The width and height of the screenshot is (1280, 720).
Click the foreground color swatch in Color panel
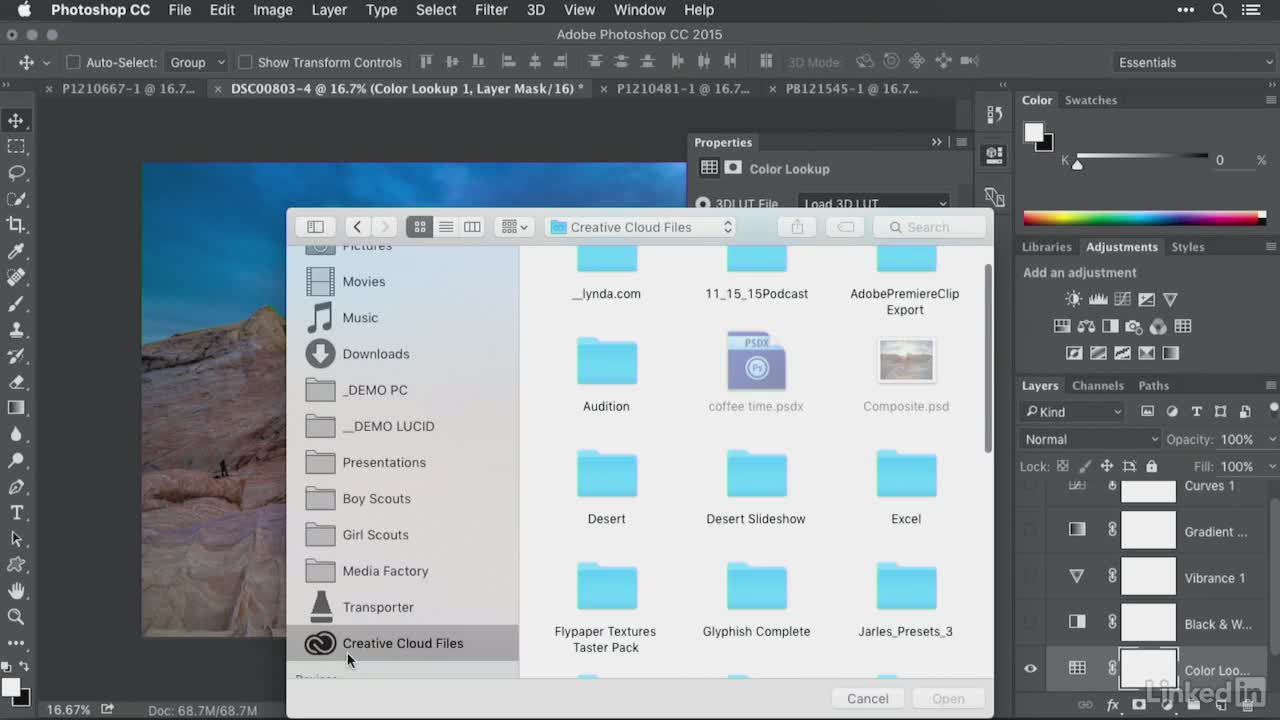(1034, 133)
